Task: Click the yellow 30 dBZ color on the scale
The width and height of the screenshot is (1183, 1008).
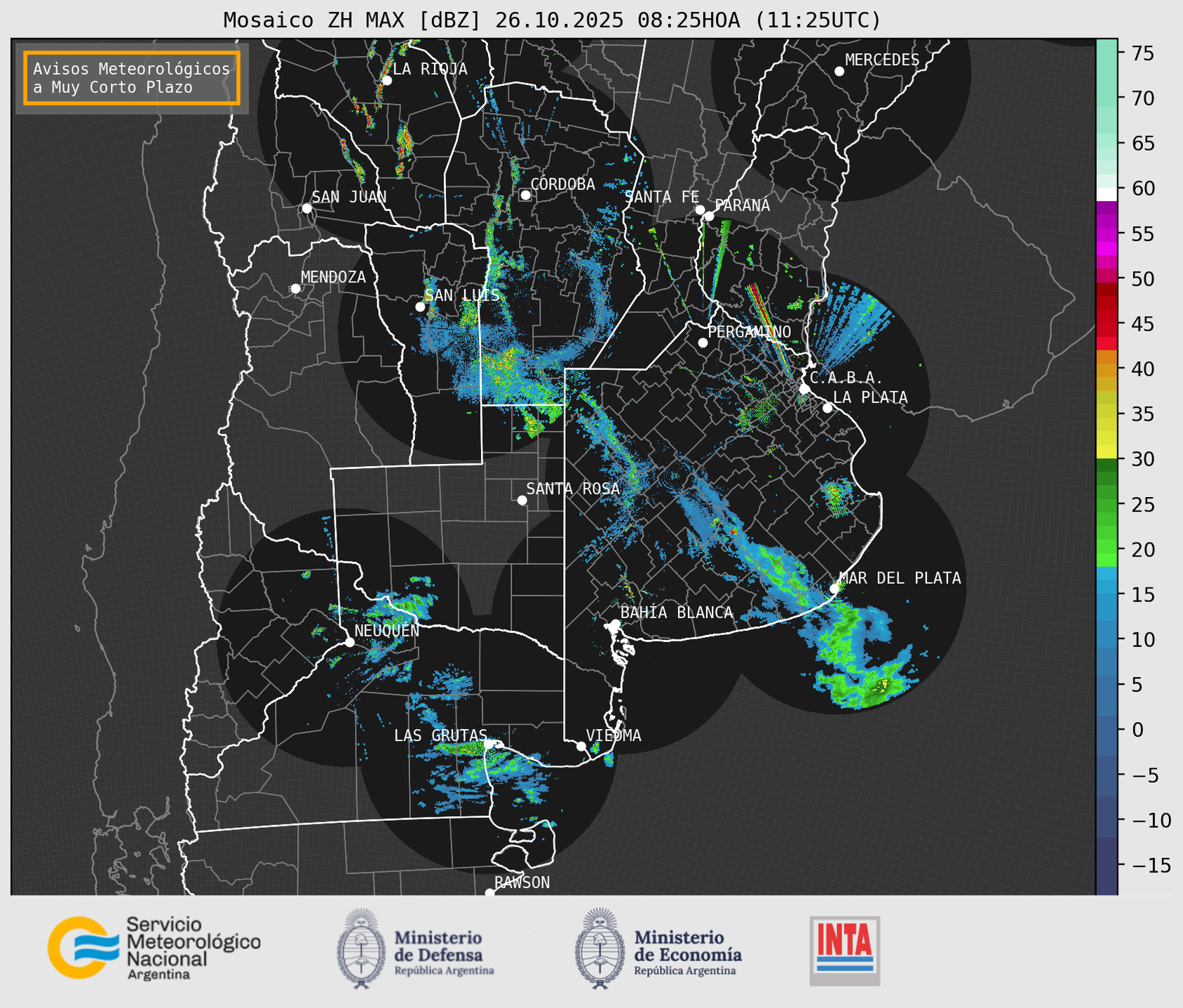Action: [1107, 452]
